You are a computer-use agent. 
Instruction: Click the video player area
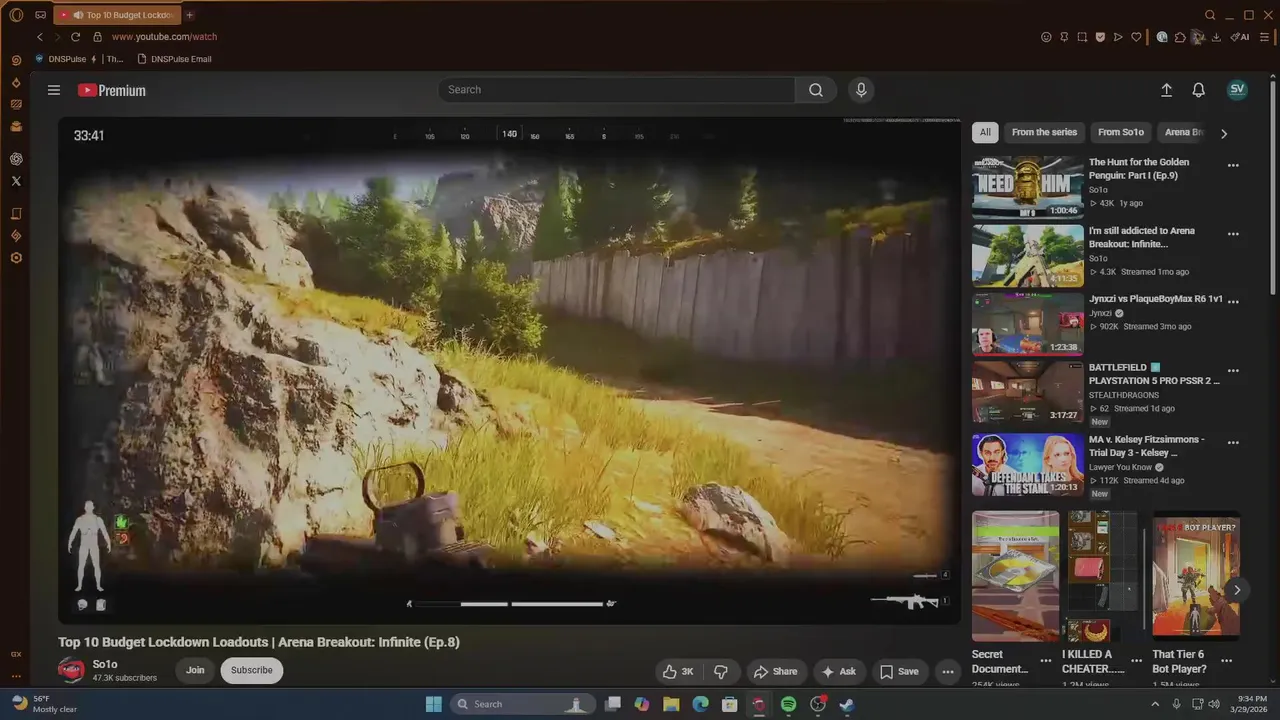pyautogui.click(x=509, y=371)
